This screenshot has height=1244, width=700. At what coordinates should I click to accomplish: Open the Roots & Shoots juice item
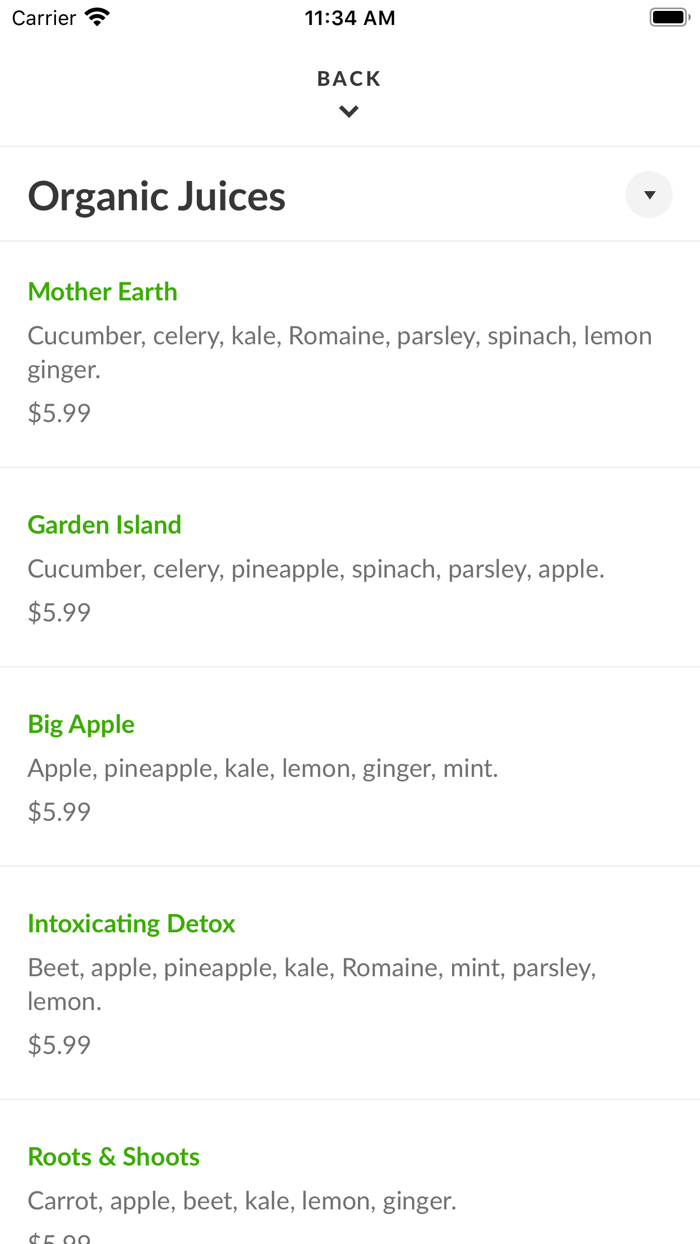[x=113, y=1157]
